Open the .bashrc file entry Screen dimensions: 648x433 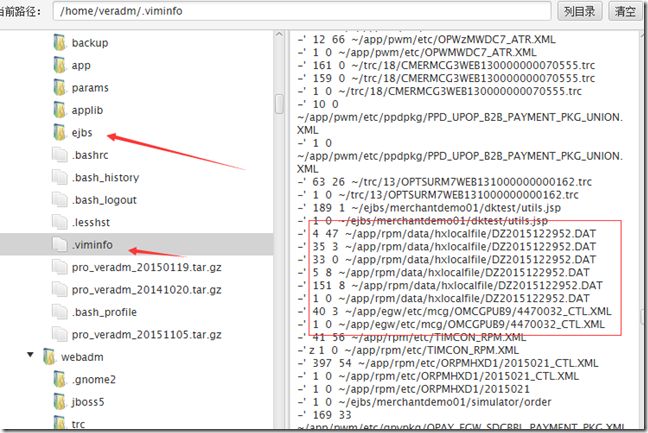(x=90, y=155)
